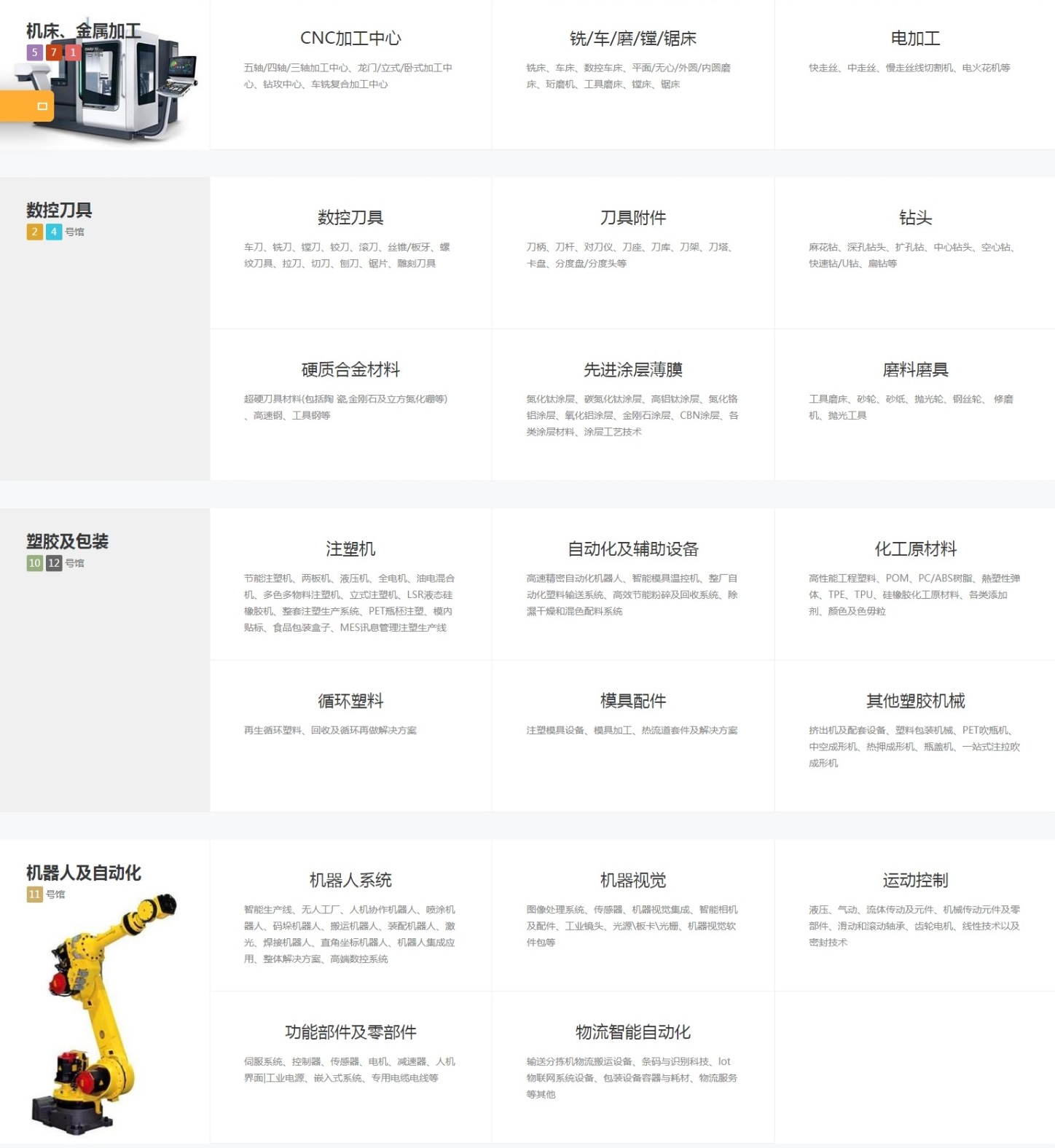Image resolution: width=1055 pixels, height=1148 pixels.
Task: Open the CNC加工中心 category
Action: point(350,39)
